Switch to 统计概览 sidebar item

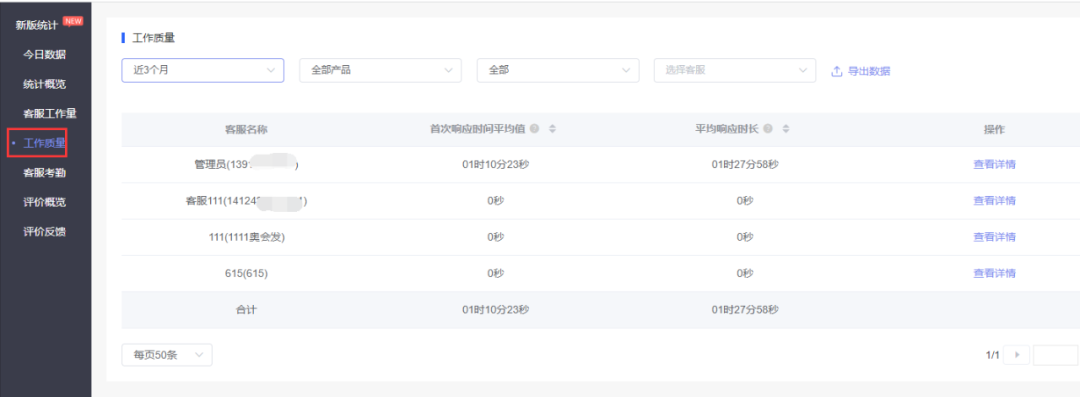[x=45, y=84]
